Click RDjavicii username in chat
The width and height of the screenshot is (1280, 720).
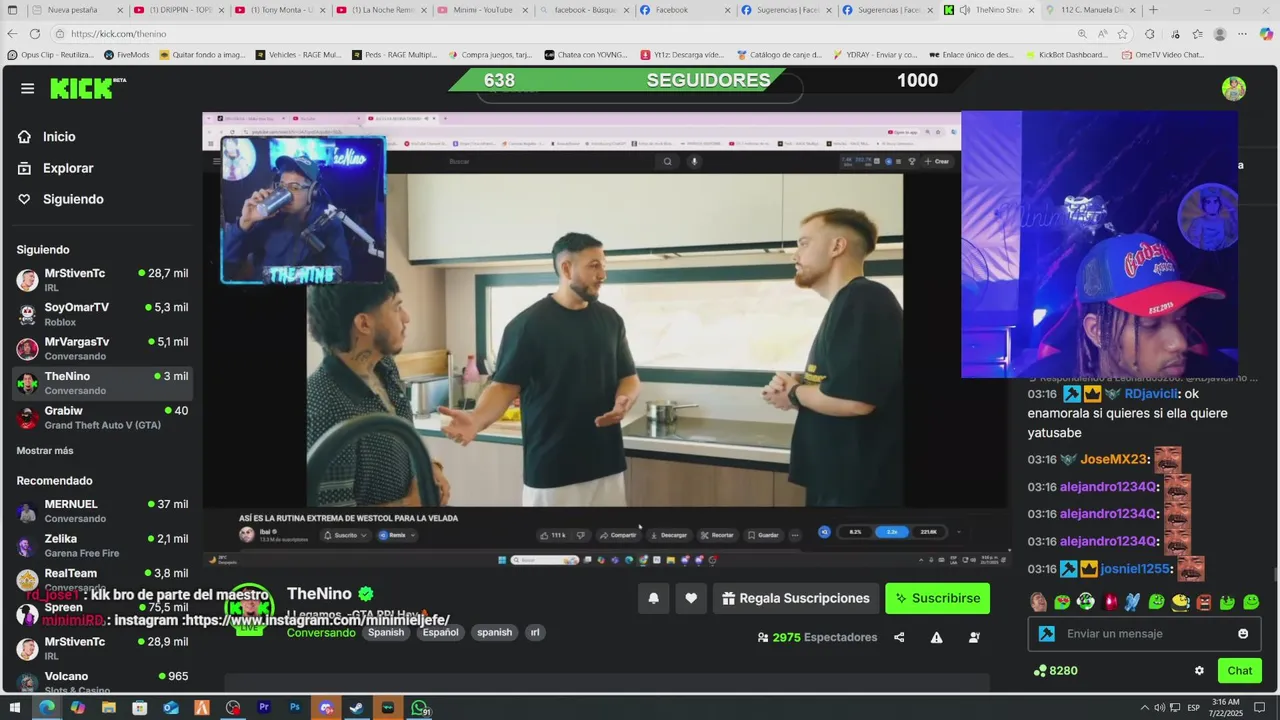1152,394
